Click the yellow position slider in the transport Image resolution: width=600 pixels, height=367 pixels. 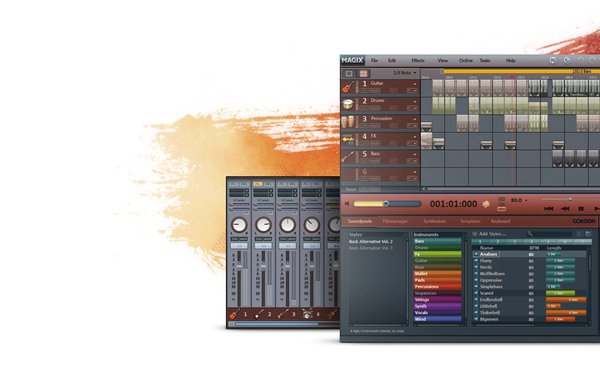pos(387,204)
